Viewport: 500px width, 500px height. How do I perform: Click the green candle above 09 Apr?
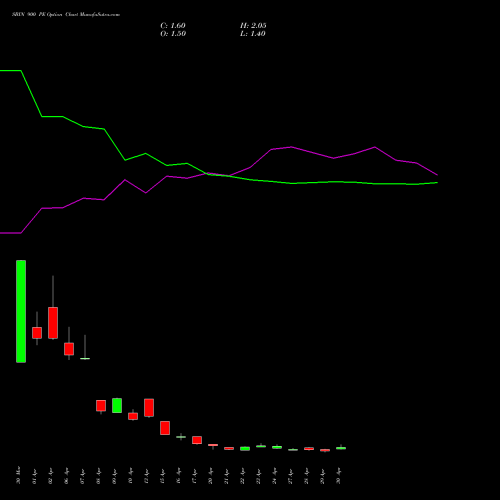point(117,405)
